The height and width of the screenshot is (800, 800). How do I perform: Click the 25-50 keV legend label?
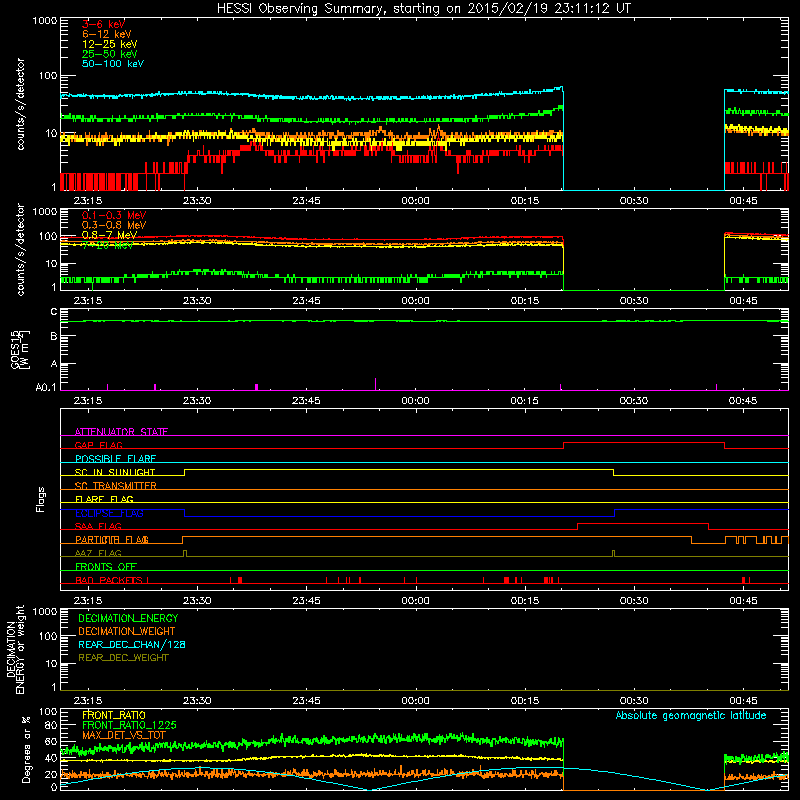[110, 54]
